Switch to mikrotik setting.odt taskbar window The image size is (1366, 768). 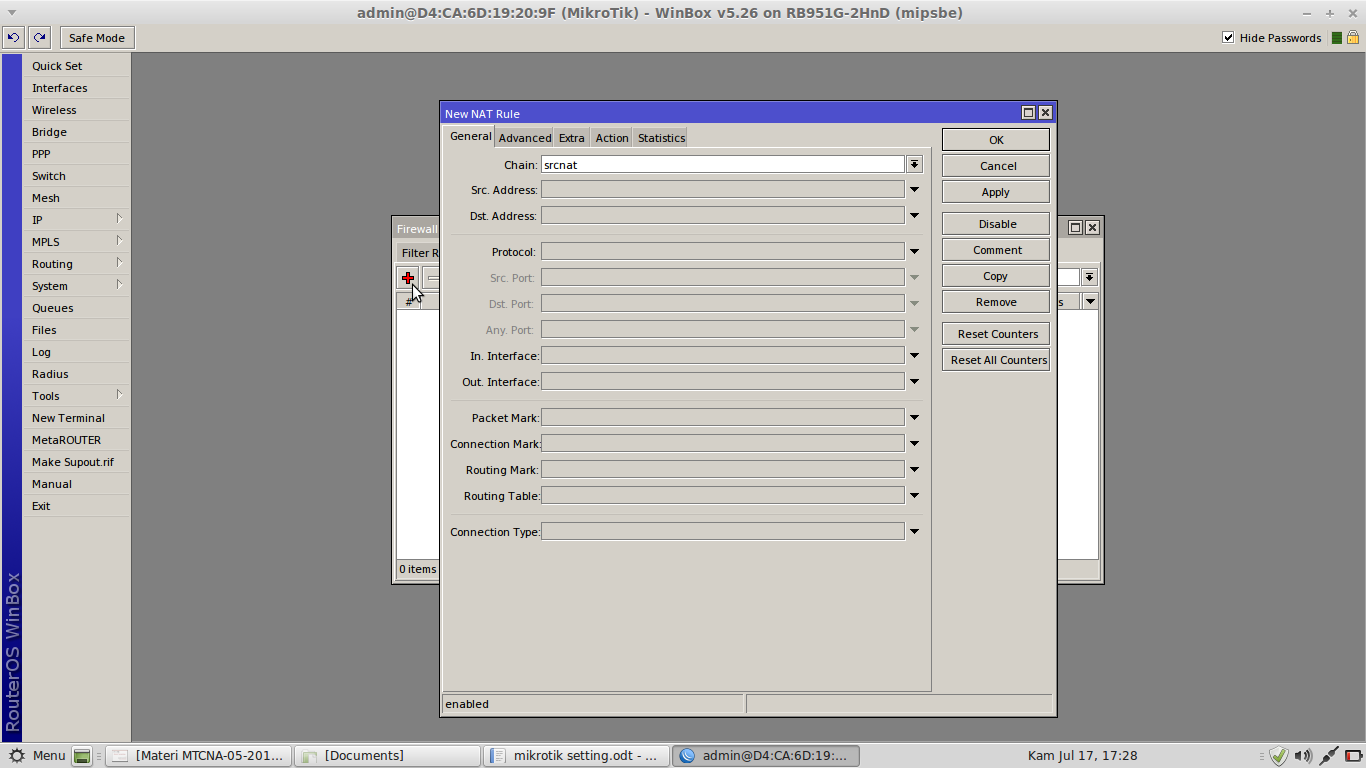576,756
